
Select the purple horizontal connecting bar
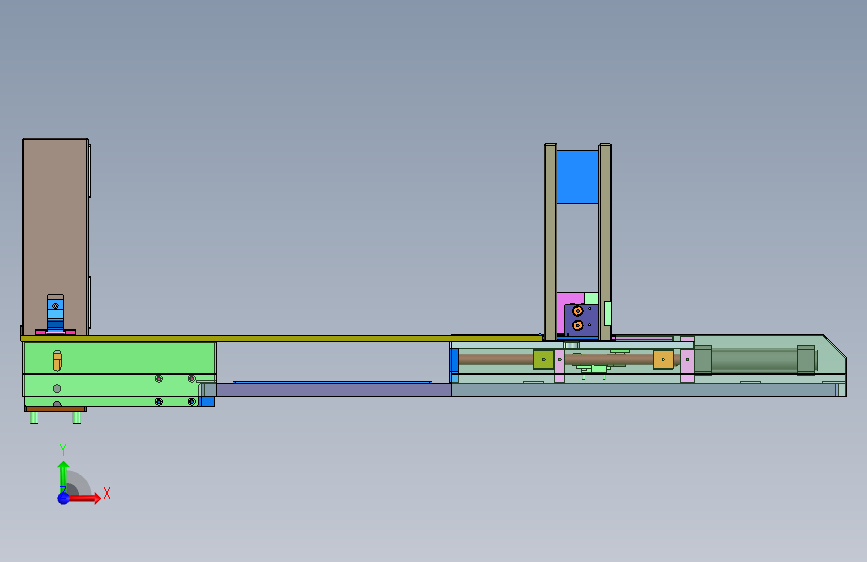[x=333, y=390]
